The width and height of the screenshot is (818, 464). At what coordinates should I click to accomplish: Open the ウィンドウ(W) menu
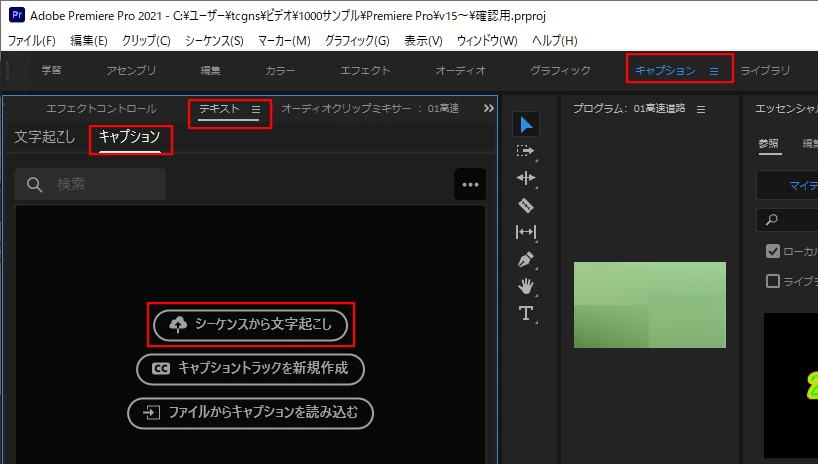point(487,41)
